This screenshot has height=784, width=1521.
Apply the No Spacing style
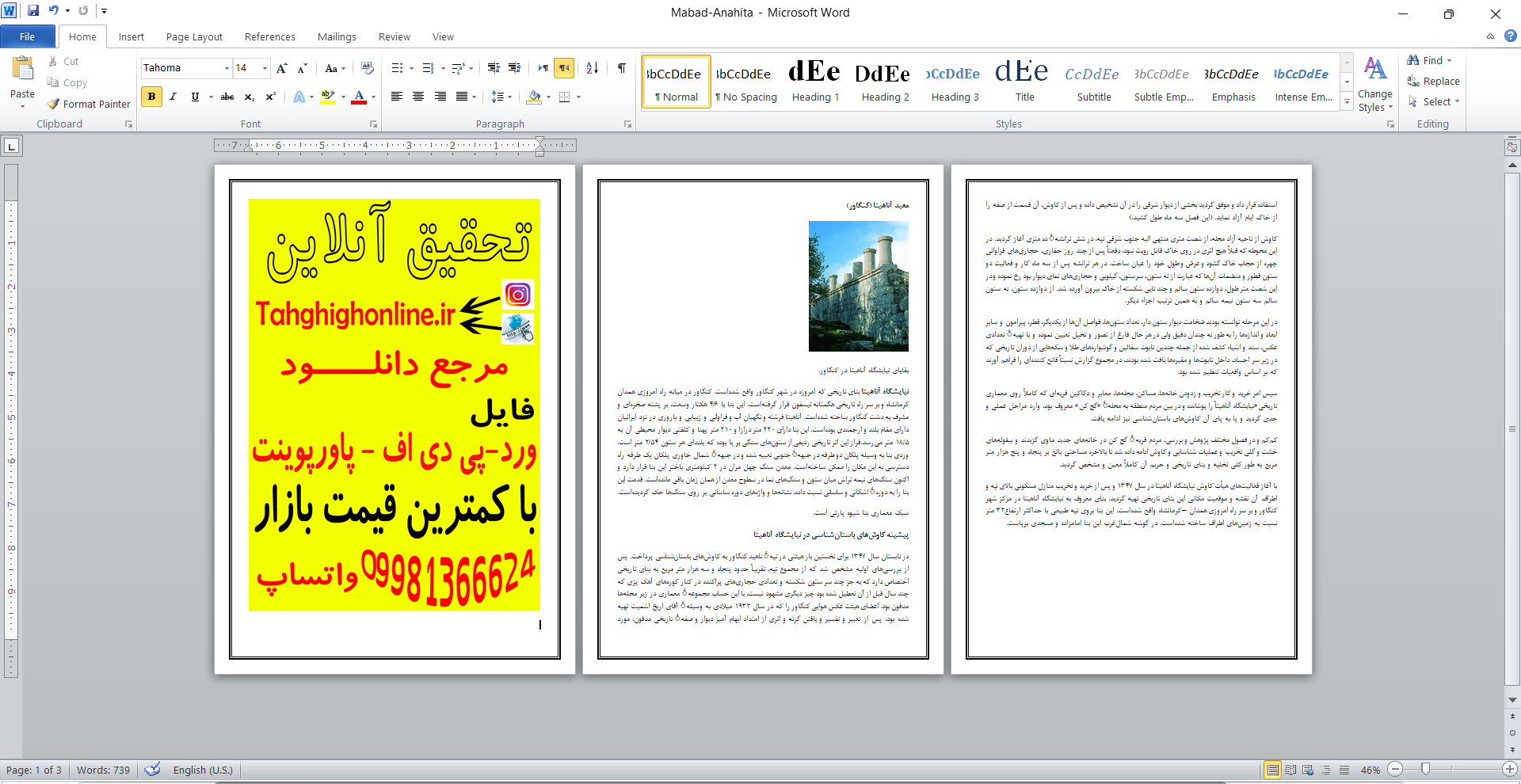745,82
